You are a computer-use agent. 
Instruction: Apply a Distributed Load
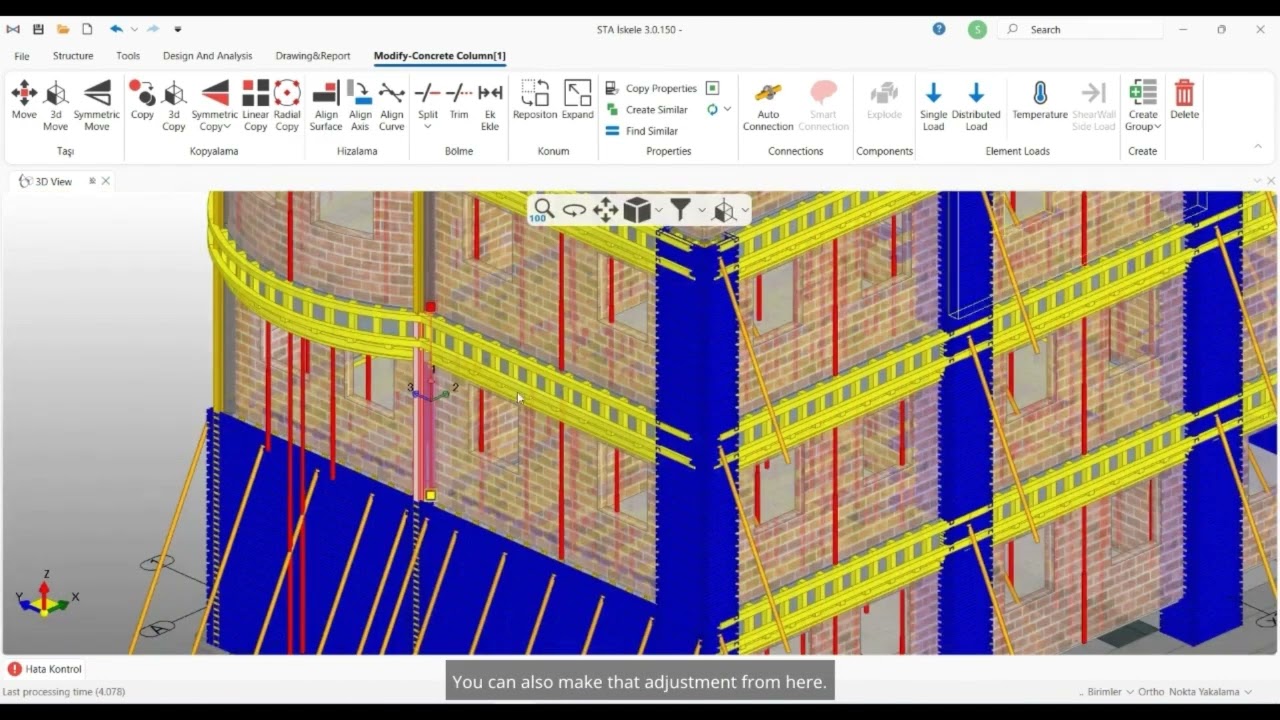pos(976,105)
